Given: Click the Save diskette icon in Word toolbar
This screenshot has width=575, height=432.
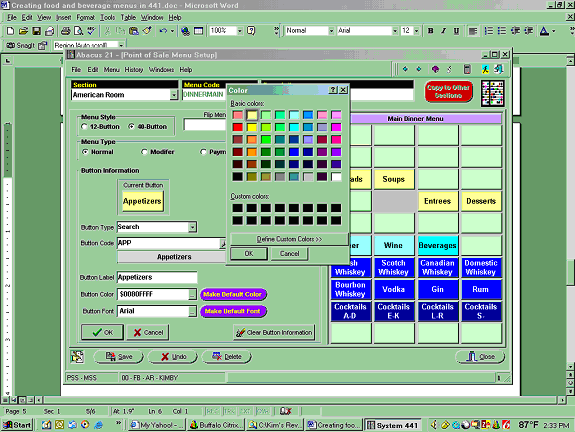Looking at the screenshot, I should click(36, 31).
